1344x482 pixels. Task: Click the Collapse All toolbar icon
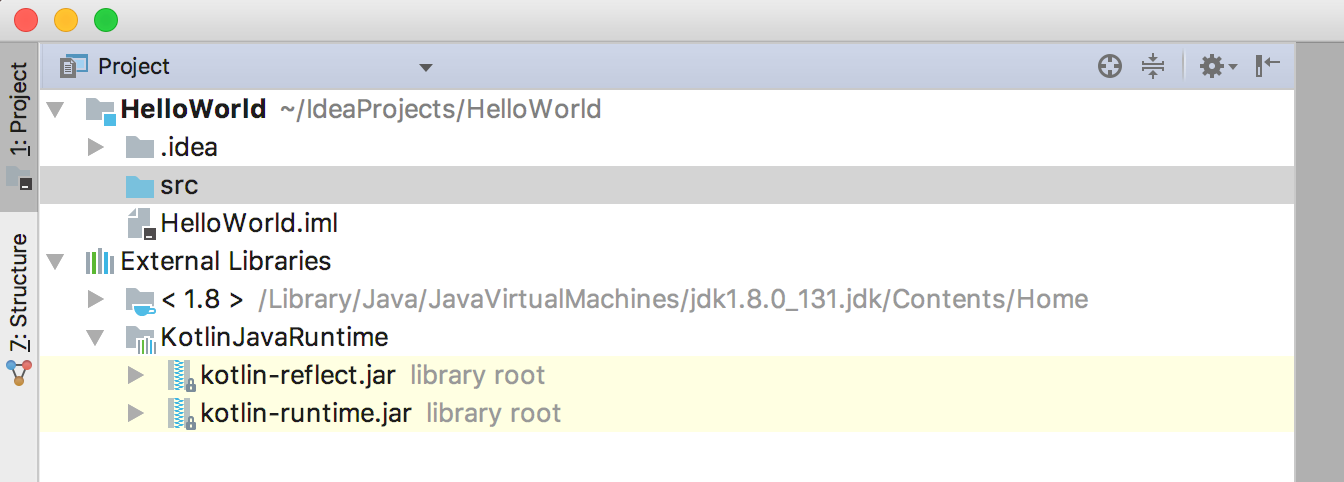pyautogui.click(x=1153, y=67)
